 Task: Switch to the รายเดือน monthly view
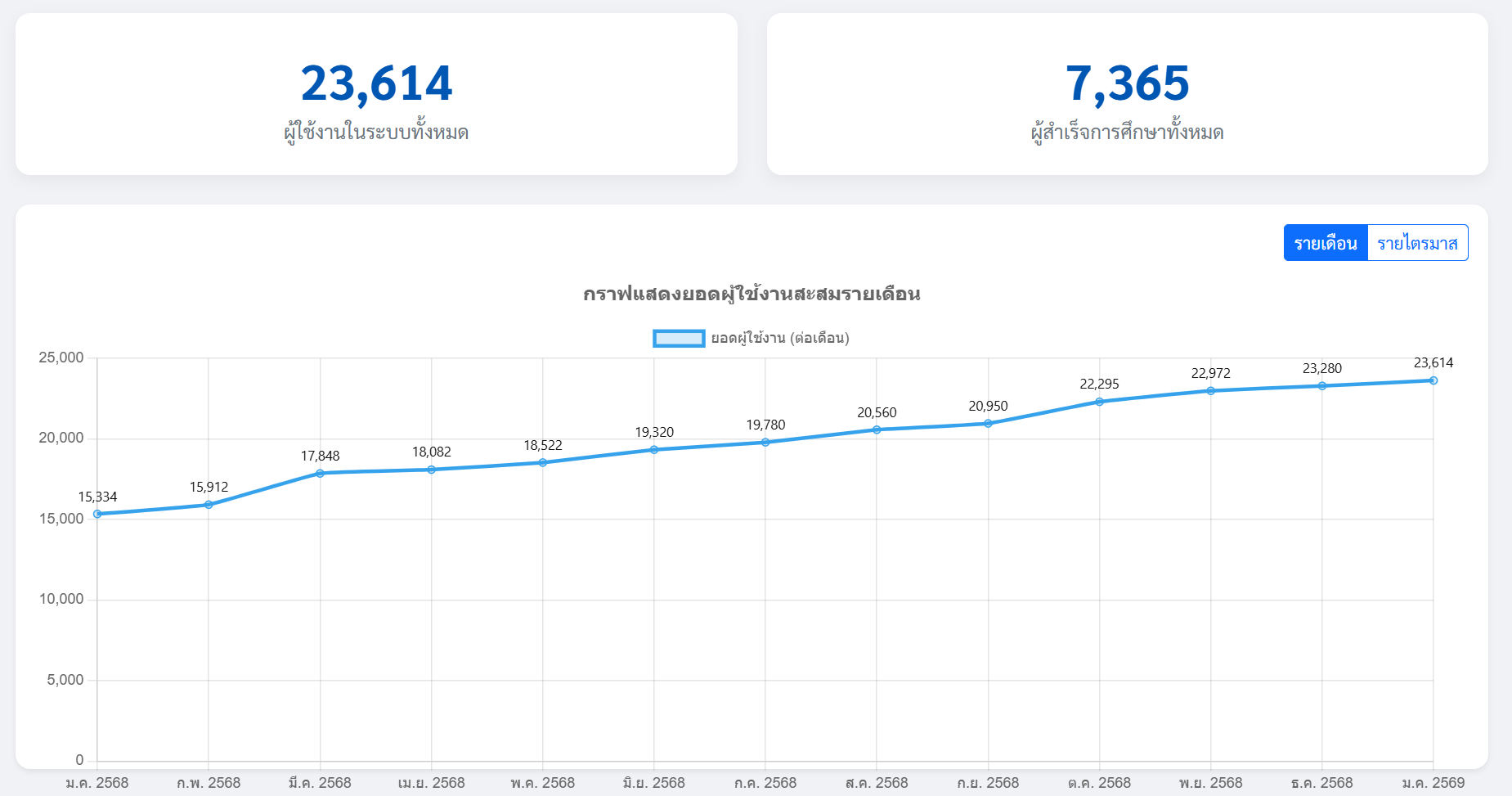pos(1325,243)
